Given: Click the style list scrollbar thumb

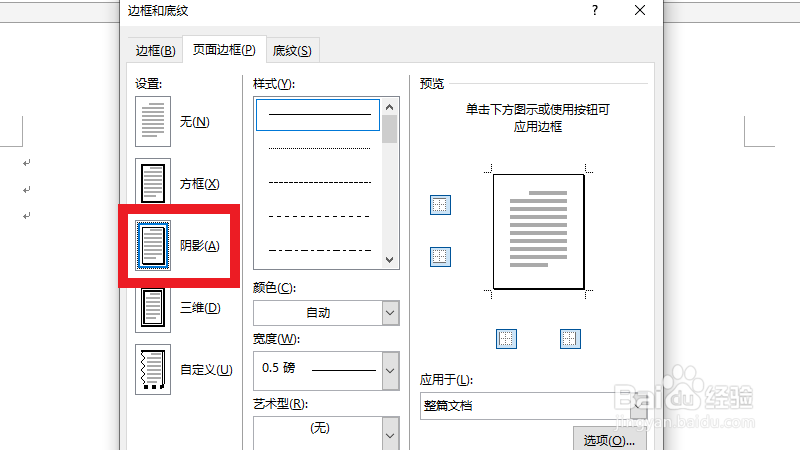Looking at the screenshot, I should click(x=389, y=129).
